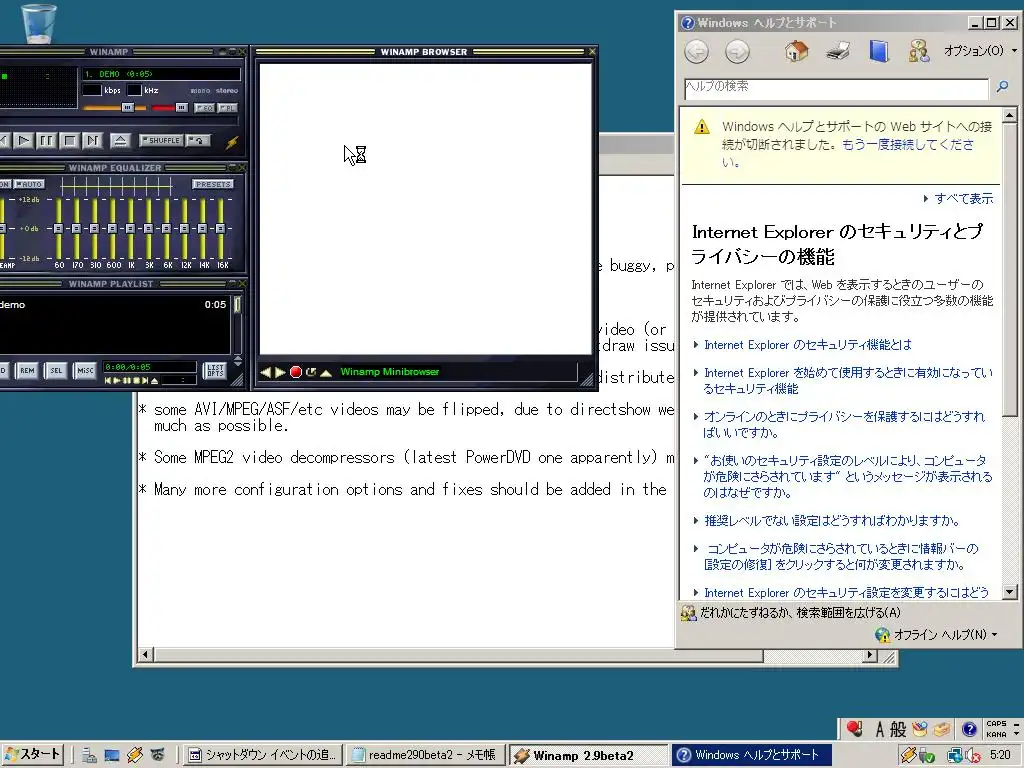Open 'コンピュータが危険にさらされているときに情報バー' topic
This screenshot has height=768, width=1024.
pyautogui.click(x=840, y=556)
